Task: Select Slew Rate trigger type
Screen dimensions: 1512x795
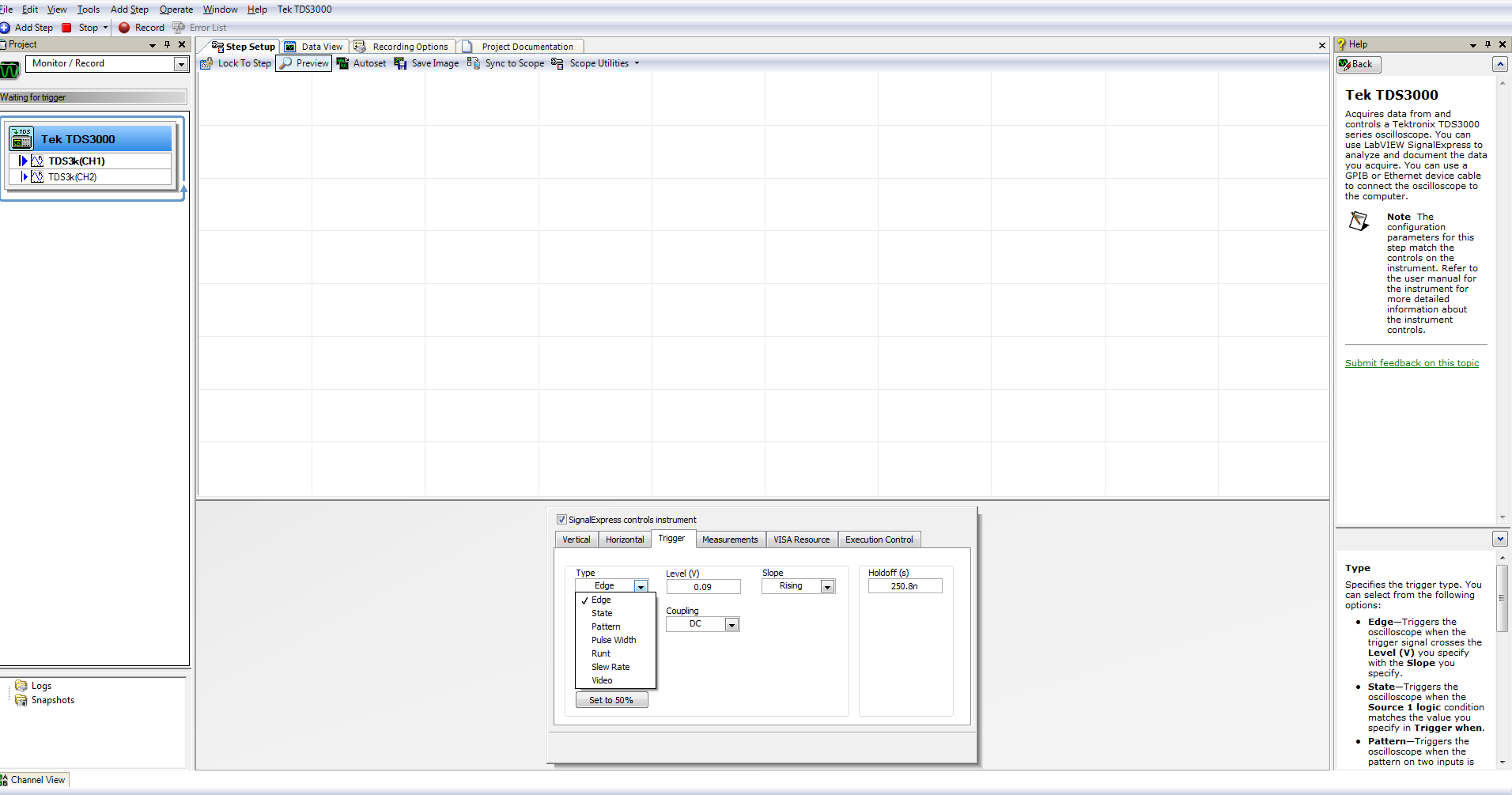Action: tap(615, 667)
